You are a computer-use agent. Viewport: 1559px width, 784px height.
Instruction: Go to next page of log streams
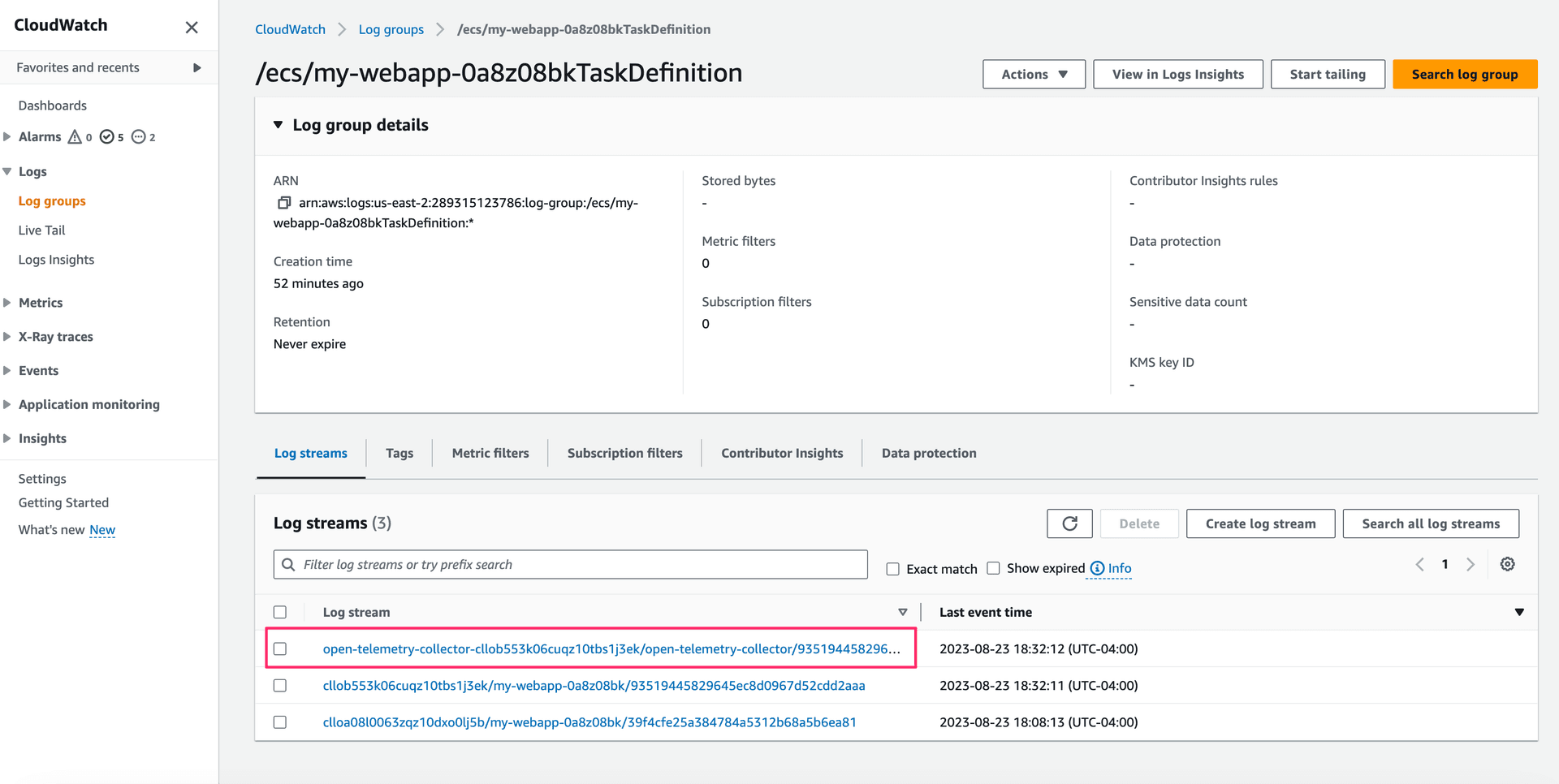pyautogui.click(x=1470, y=564)
